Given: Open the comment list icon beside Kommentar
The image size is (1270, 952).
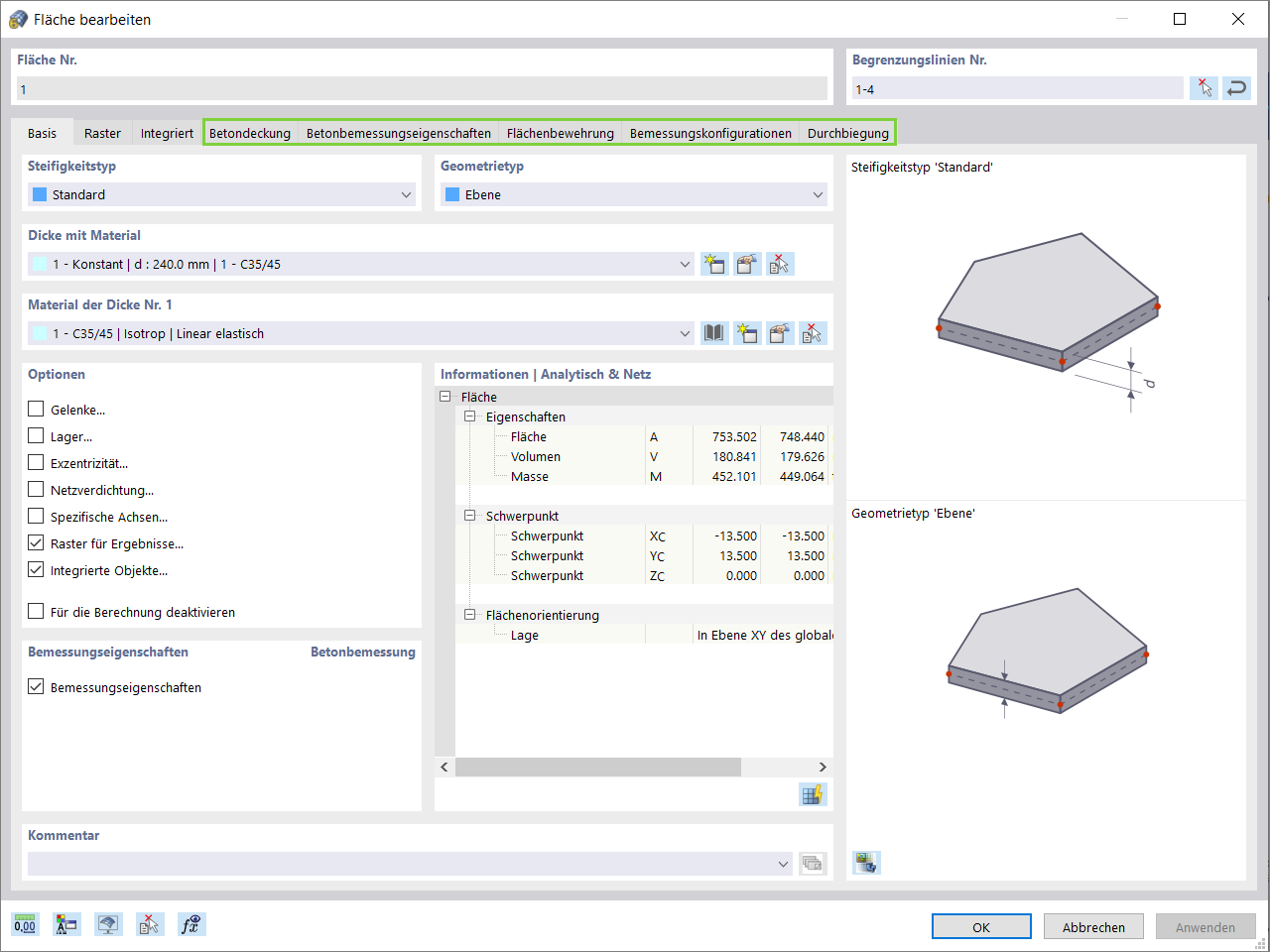Looking at the screenshot, I should [813, 864].
